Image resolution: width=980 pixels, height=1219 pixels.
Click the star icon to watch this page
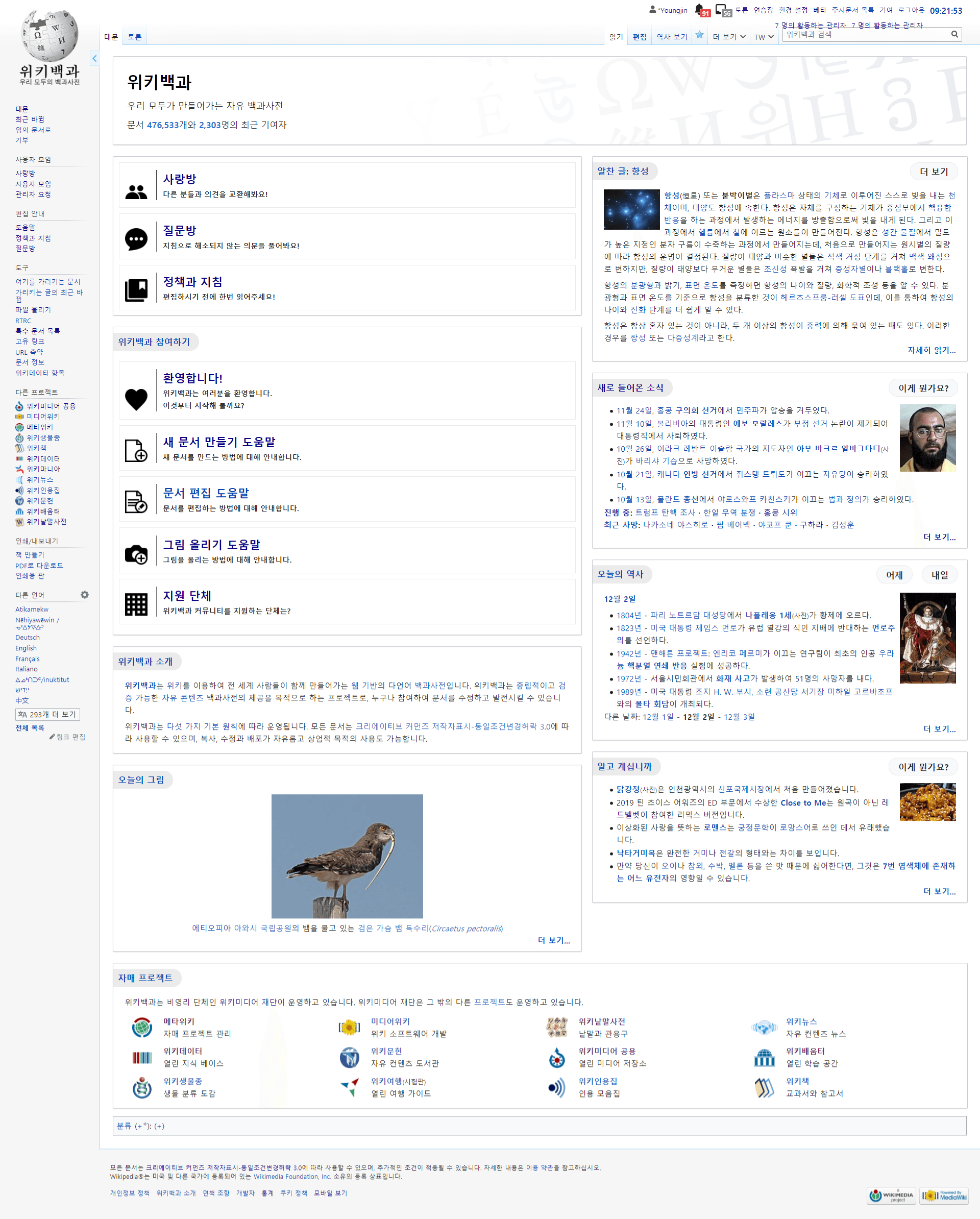[x=700, y=36]
